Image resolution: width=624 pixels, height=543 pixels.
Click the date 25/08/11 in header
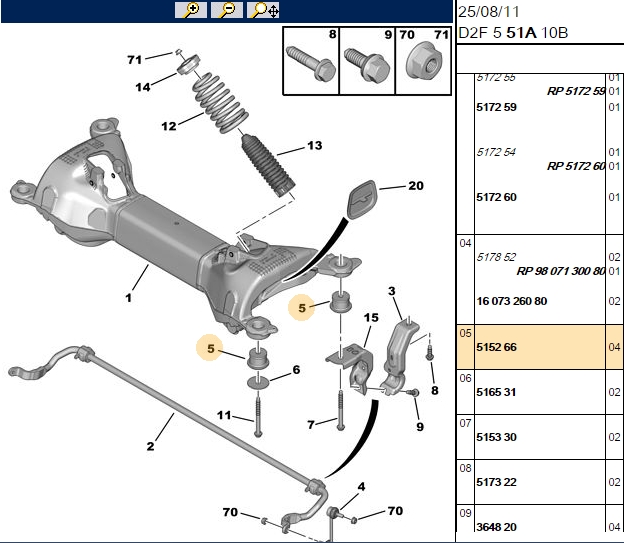point(489,12)
